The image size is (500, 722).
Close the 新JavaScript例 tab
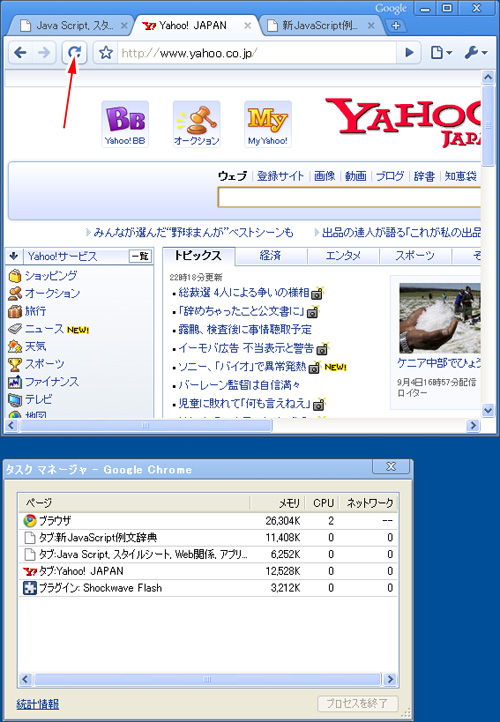click(371, 26)
